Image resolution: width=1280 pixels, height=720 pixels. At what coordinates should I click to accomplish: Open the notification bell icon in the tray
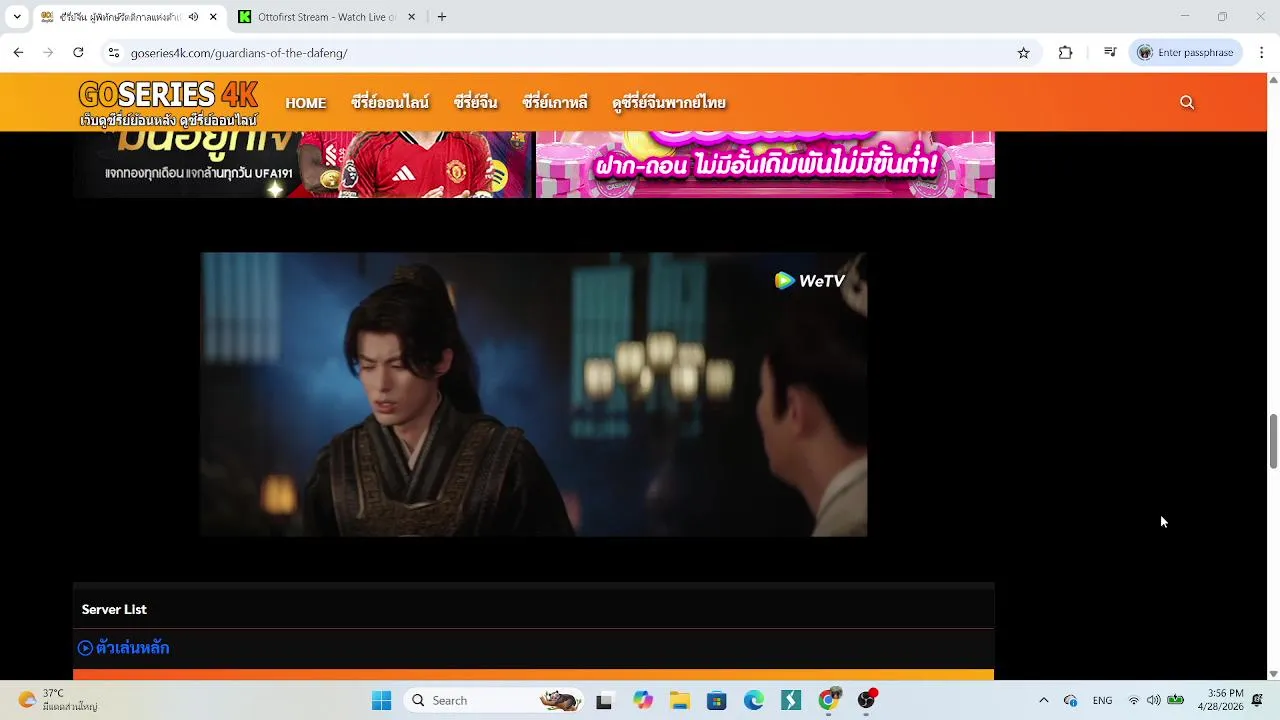tap(1257, 700)
